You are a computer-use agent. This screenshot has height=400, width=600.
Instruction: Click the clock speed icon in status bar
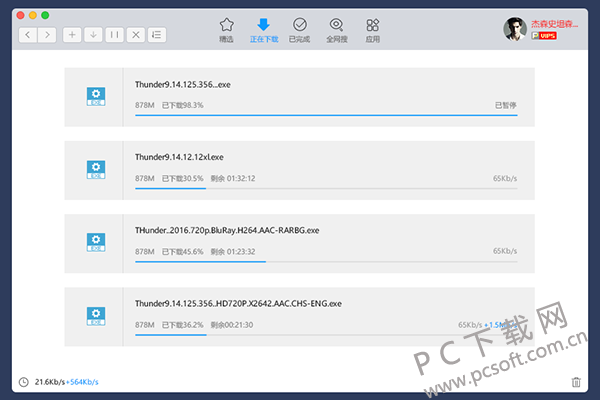point(24,382)
